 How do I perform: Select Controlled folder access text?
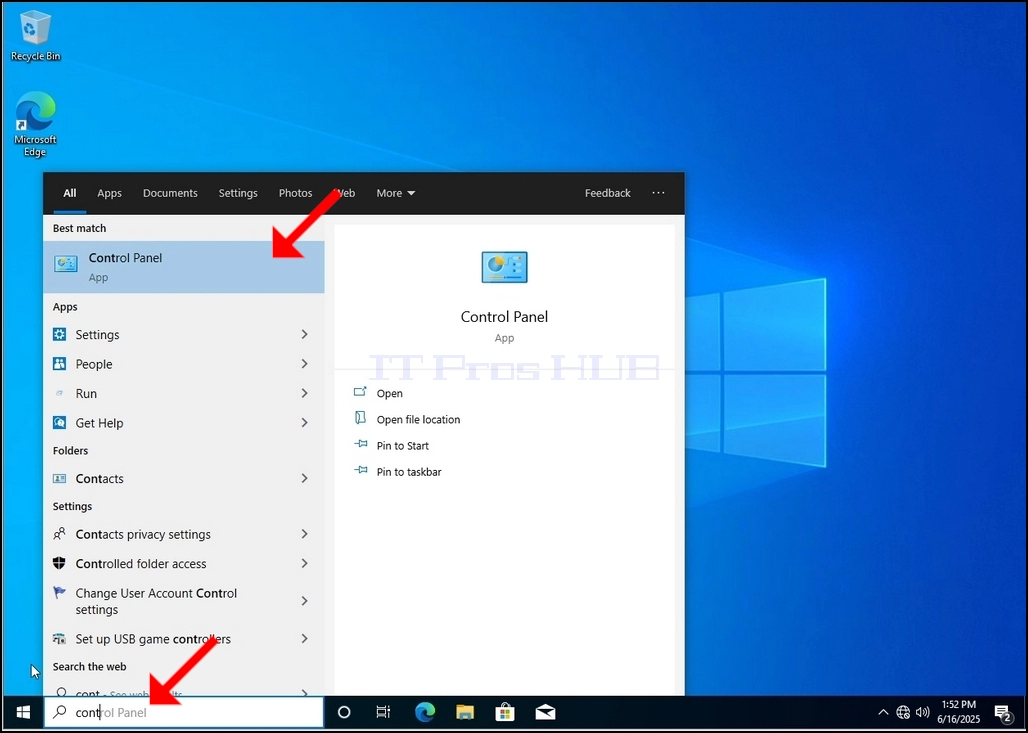[141, 564]
